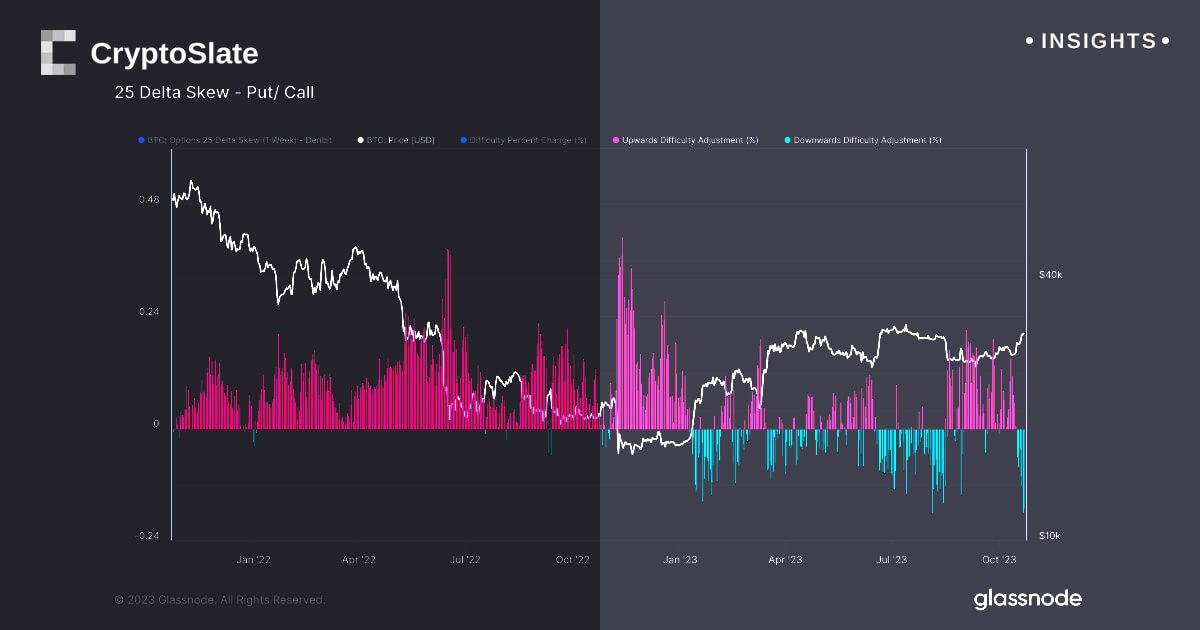Click the INSIGHTS label
1200x630 pixels.
(1098, 41)
